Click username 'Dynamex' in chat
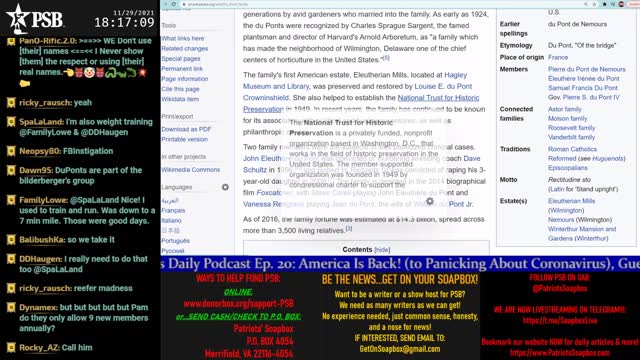 click(39, 307)
